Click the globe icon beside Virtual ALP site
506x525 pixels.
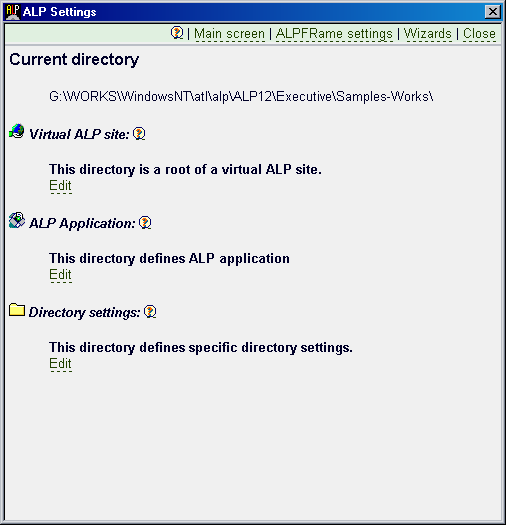click(17, 131)
